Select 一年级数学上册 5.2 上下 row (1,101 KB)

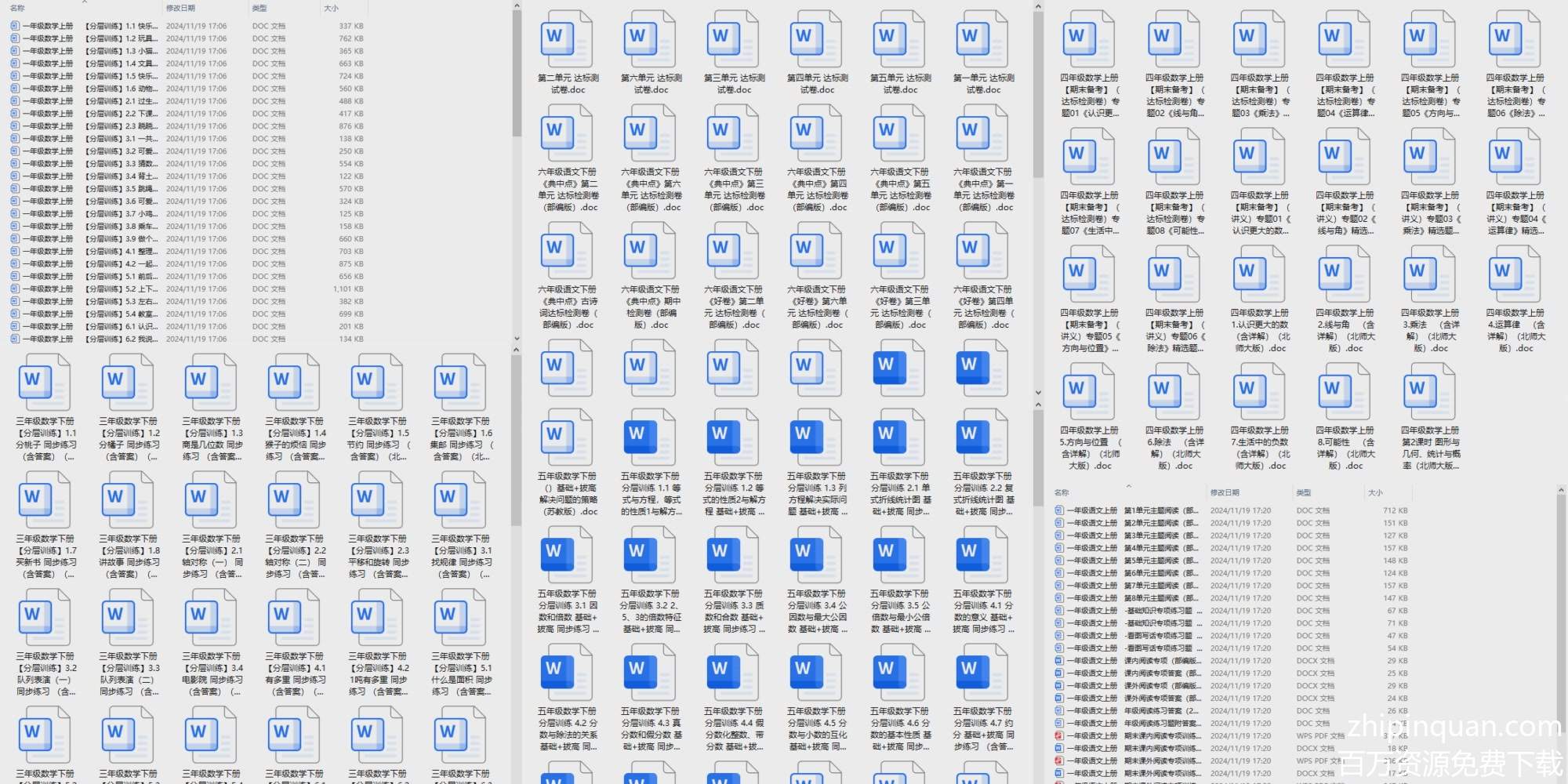pos(118,289)
